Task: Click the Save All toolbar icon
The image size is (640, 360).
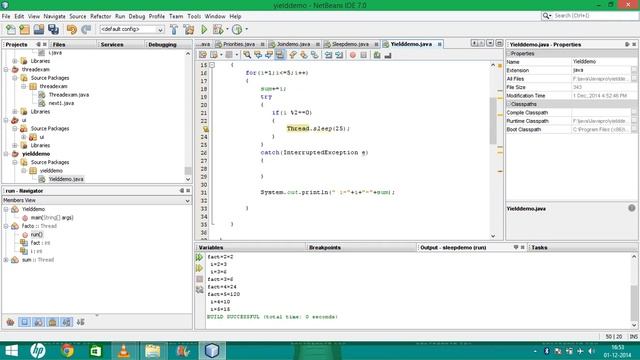Action: click(x=53, y=29)
